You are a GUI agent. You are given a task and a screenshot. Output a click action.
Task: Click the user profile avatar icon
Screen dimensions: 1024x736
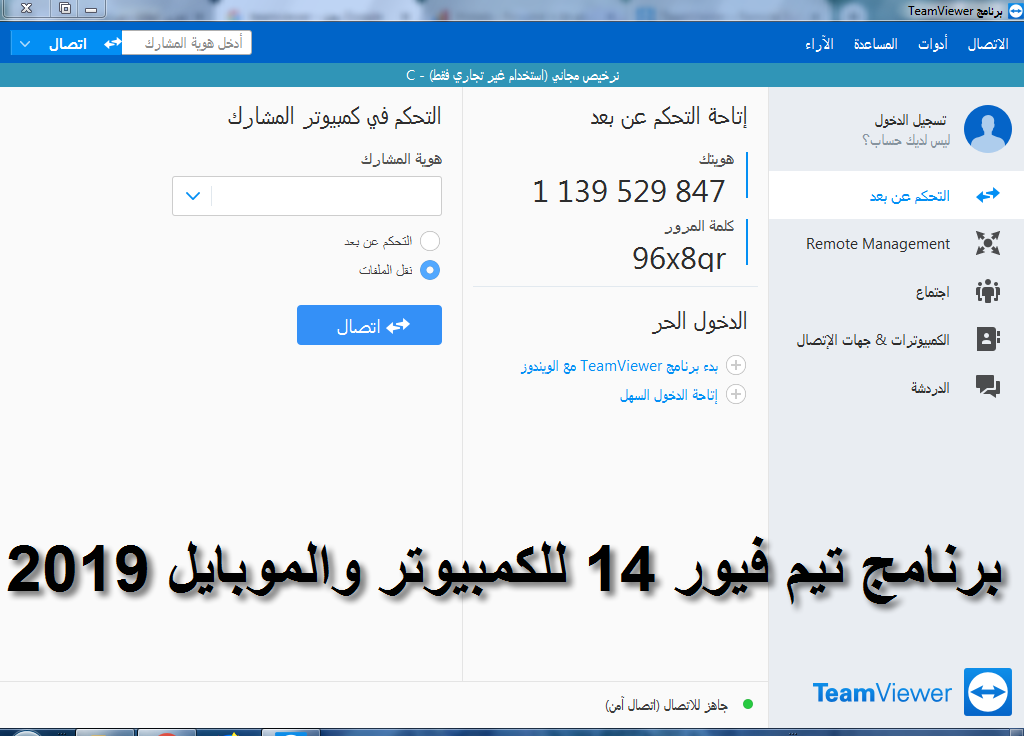click(x=987, y=129)
